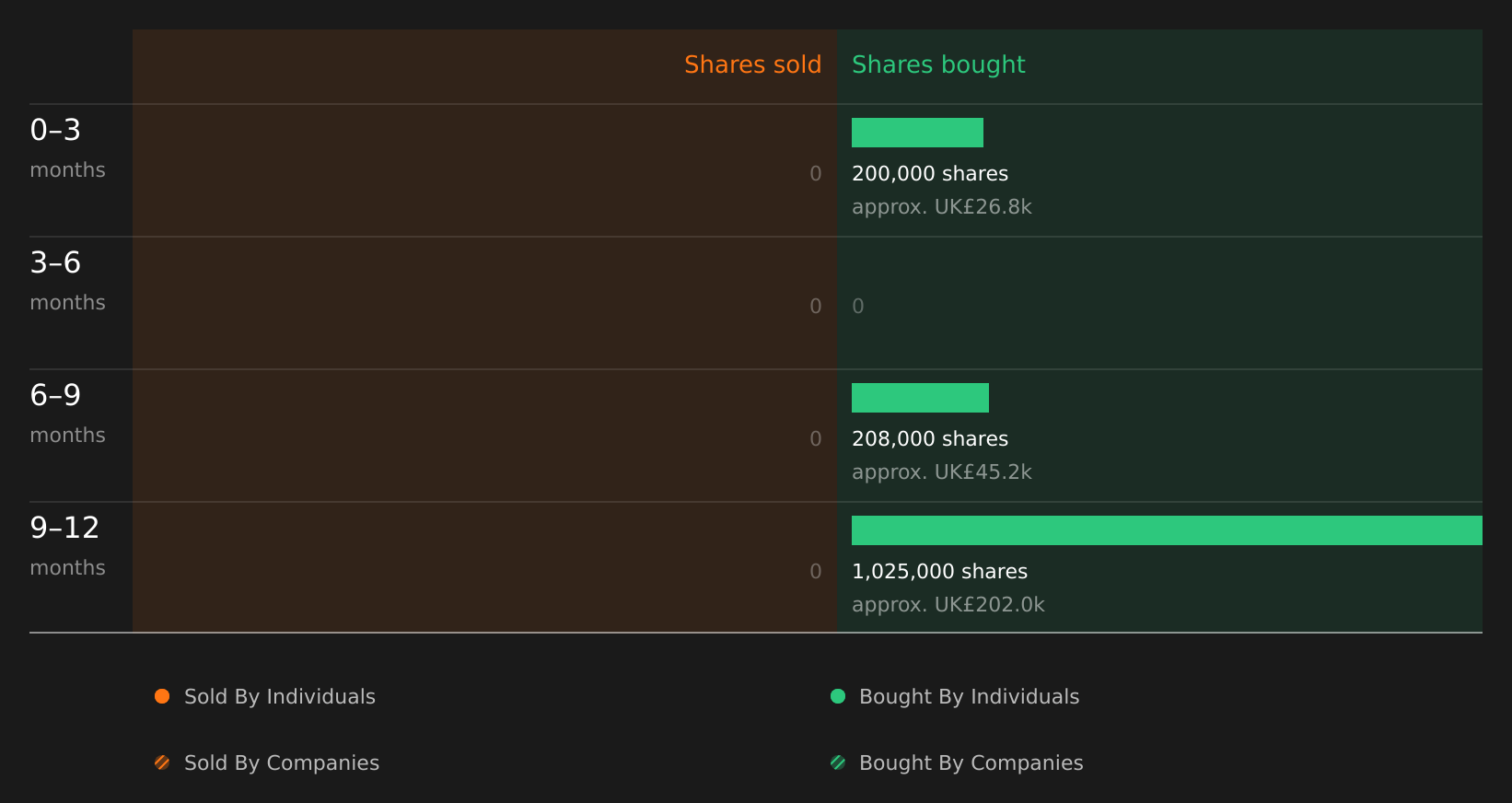Click the approx. UK£45.2k text
1512x803 pixels.
pyautogui.click(x=942, y=472)
